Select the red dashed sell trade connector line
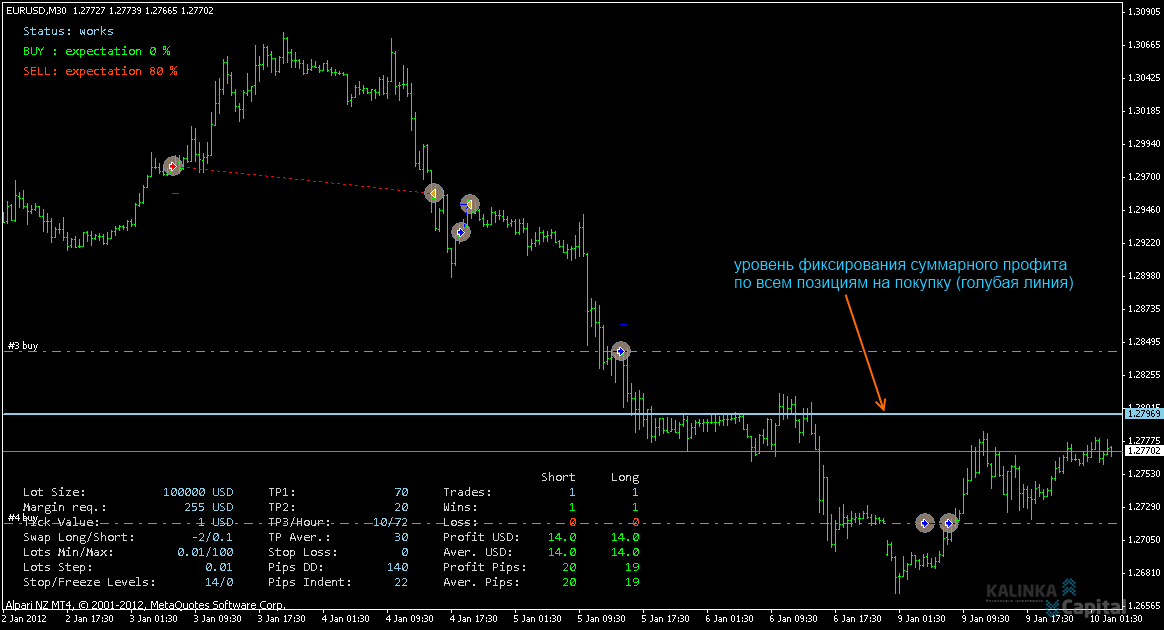Screen dimensions: 1164x630 [303, 180]
